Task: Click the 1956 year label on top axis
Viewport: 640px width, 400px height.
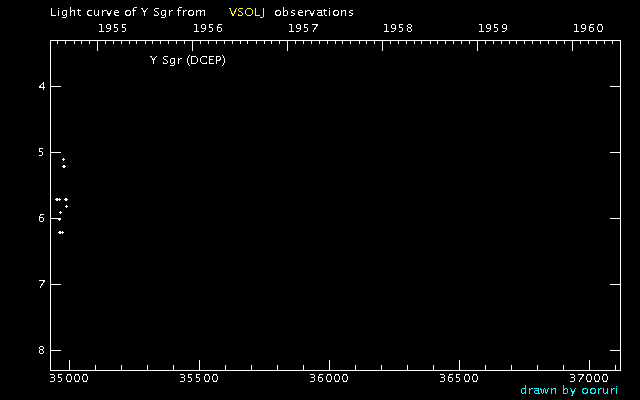Action: click(x=207, y=28)
